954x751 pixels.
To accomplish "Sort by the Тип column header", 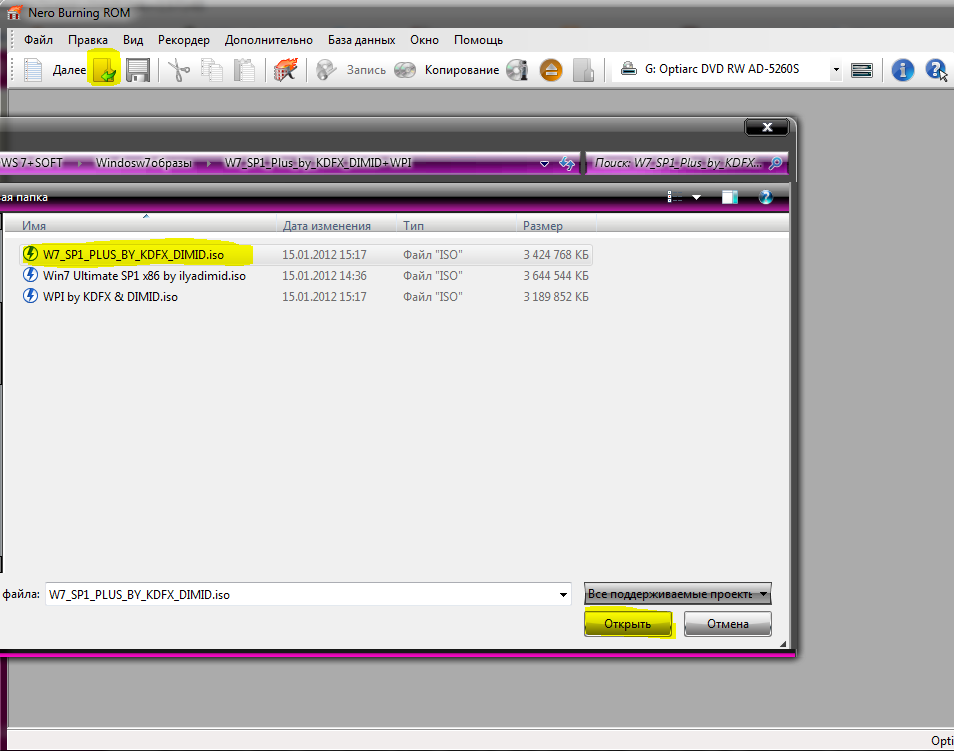I will pyautogui.click(x=456, y=226).
